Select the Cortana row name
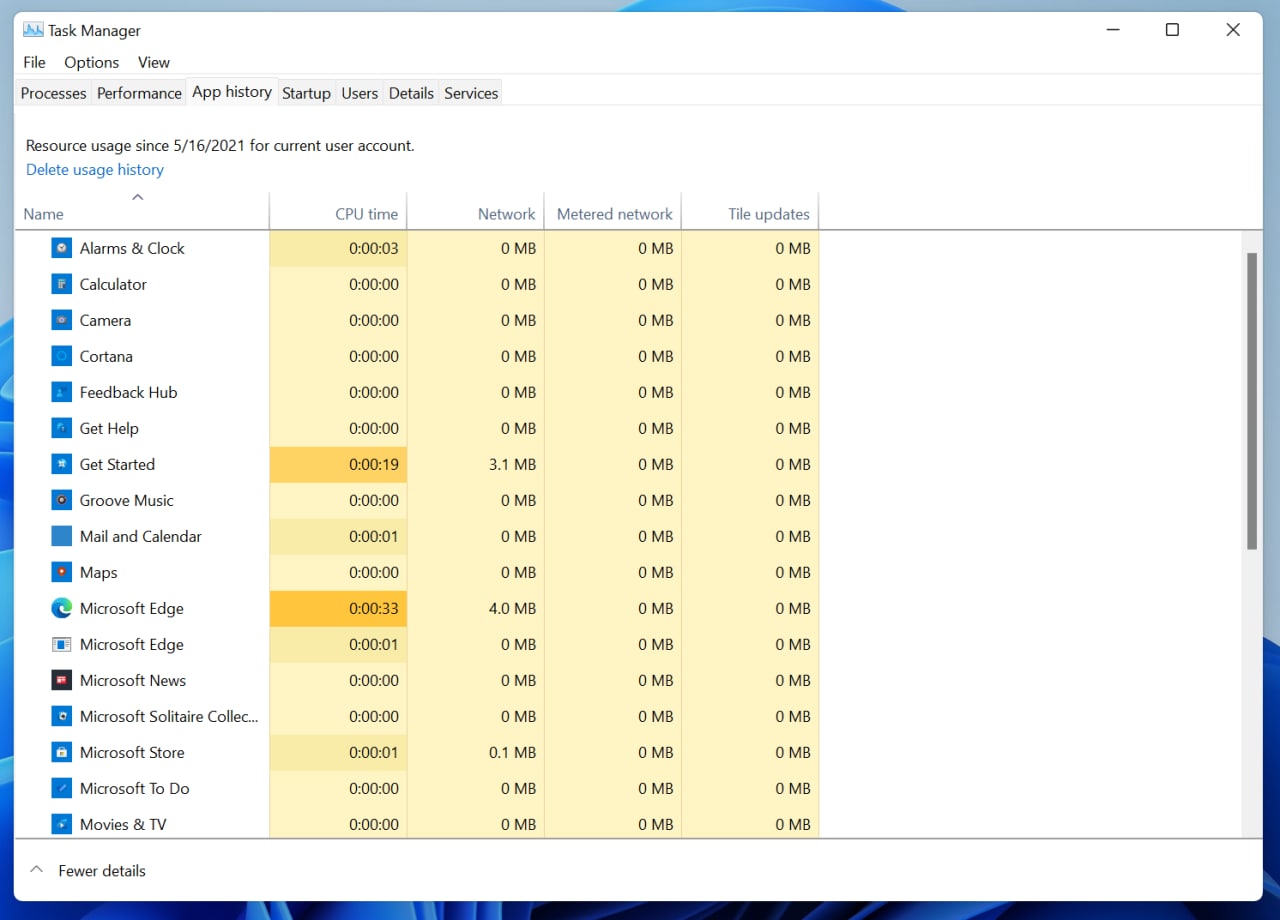Image resolution: width=1280 pixels, height=920 pixels. pos(106,356)
